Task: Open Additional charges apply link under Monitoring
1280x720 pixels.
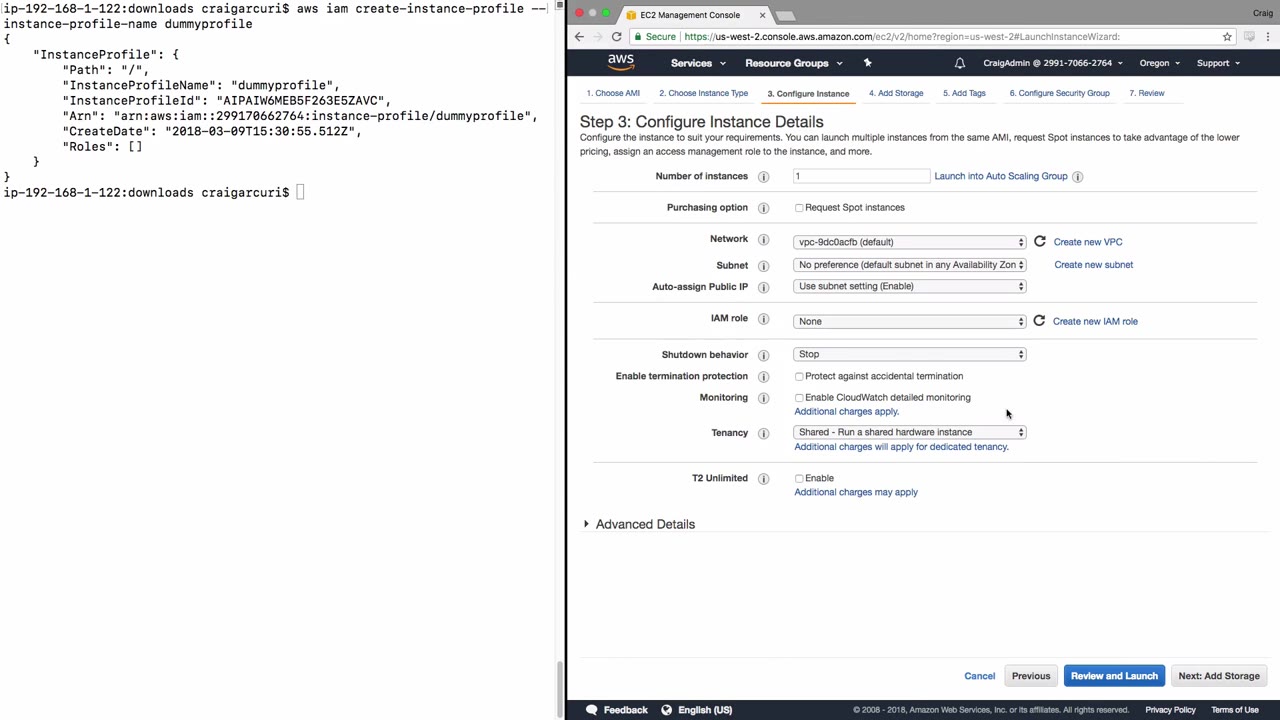Action: [846, 411]
